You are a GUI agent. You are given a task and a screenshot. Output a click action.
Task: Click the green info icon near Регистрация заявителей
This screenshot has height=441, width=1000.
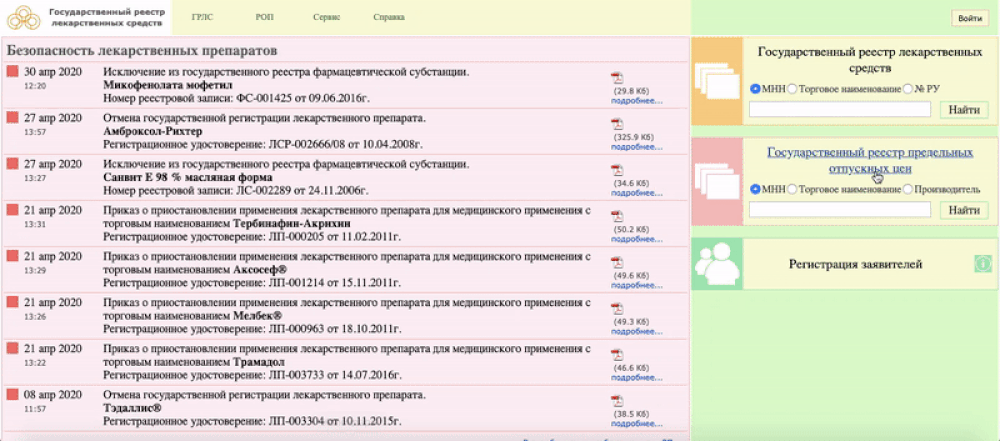point(983,264)
